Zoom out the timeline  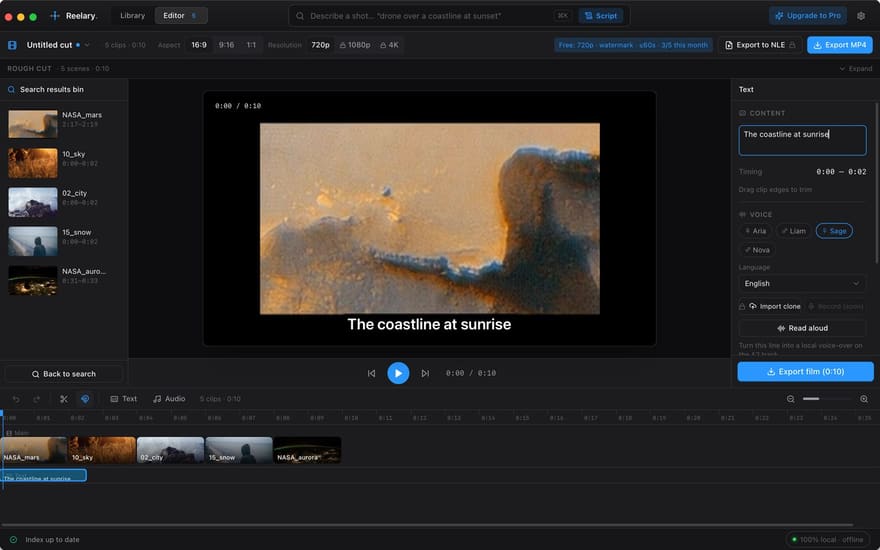click(790, 399)
